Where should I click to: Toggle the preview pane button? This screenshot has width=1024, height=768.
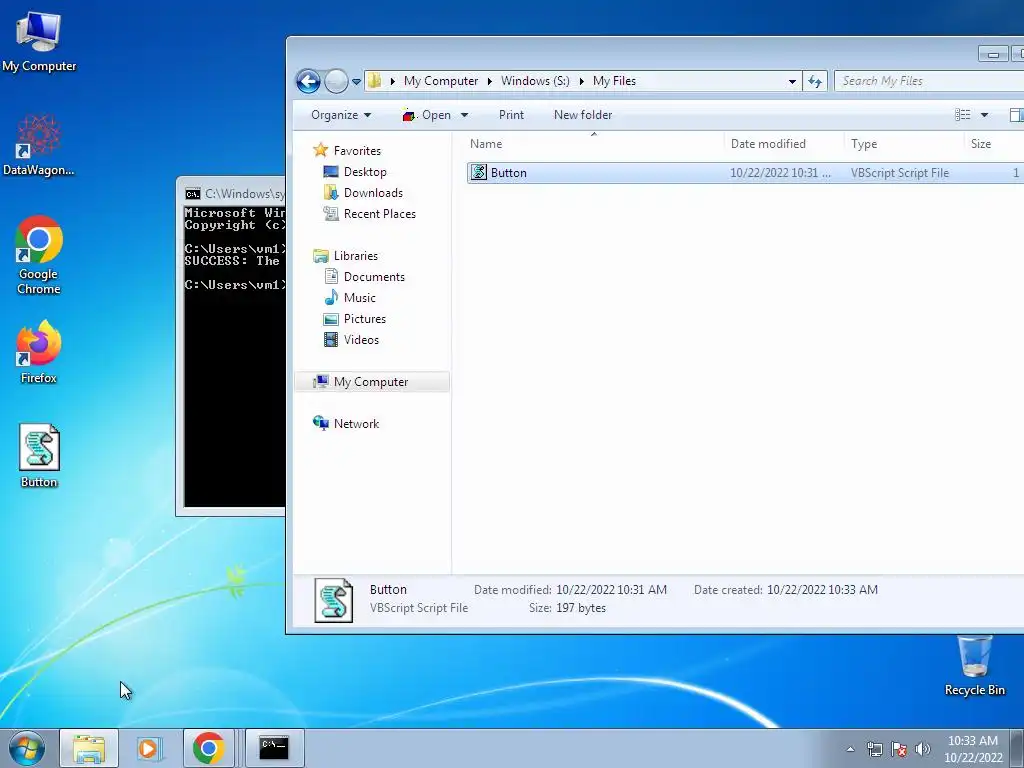pos(1016,115)
